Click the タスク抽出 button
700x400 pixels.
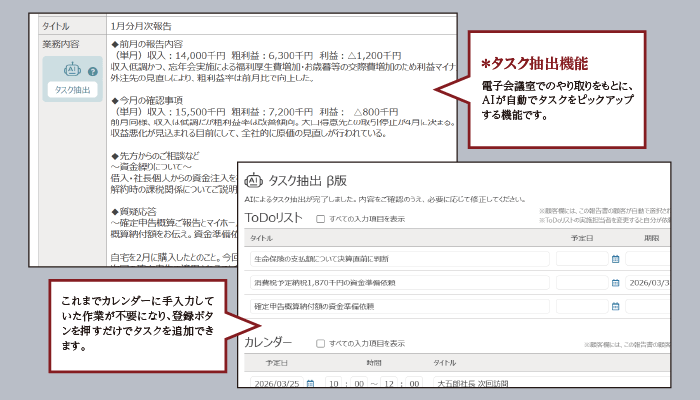72,90
